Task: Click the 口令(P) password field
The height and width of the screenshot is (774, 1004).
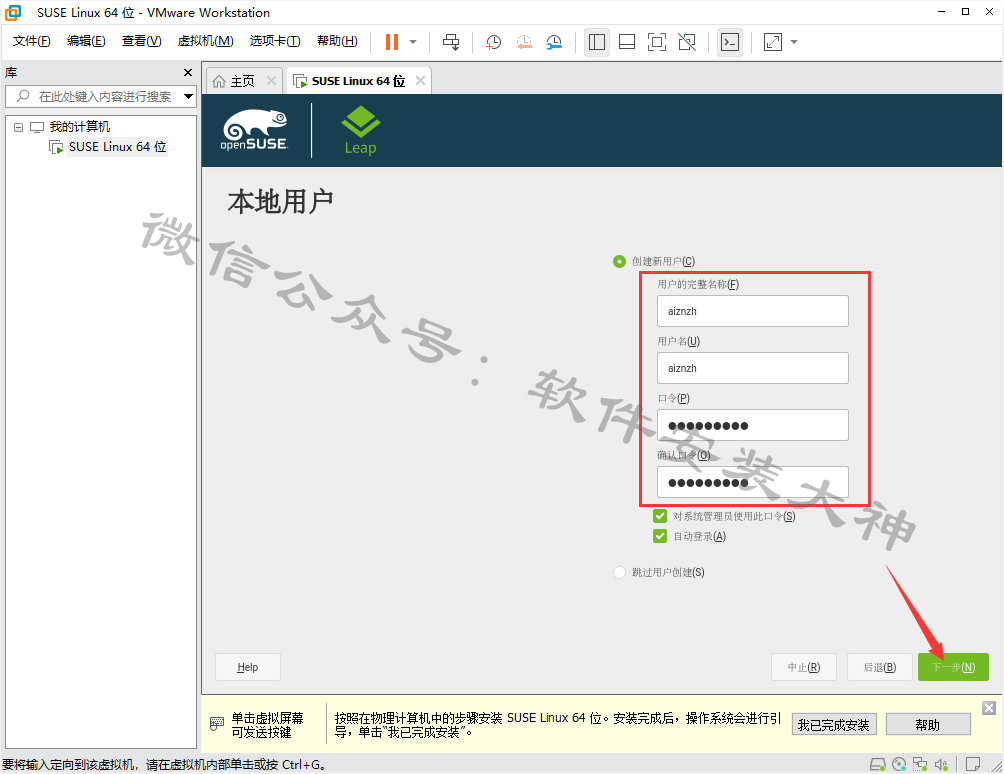Action: [x=752, y=425]
